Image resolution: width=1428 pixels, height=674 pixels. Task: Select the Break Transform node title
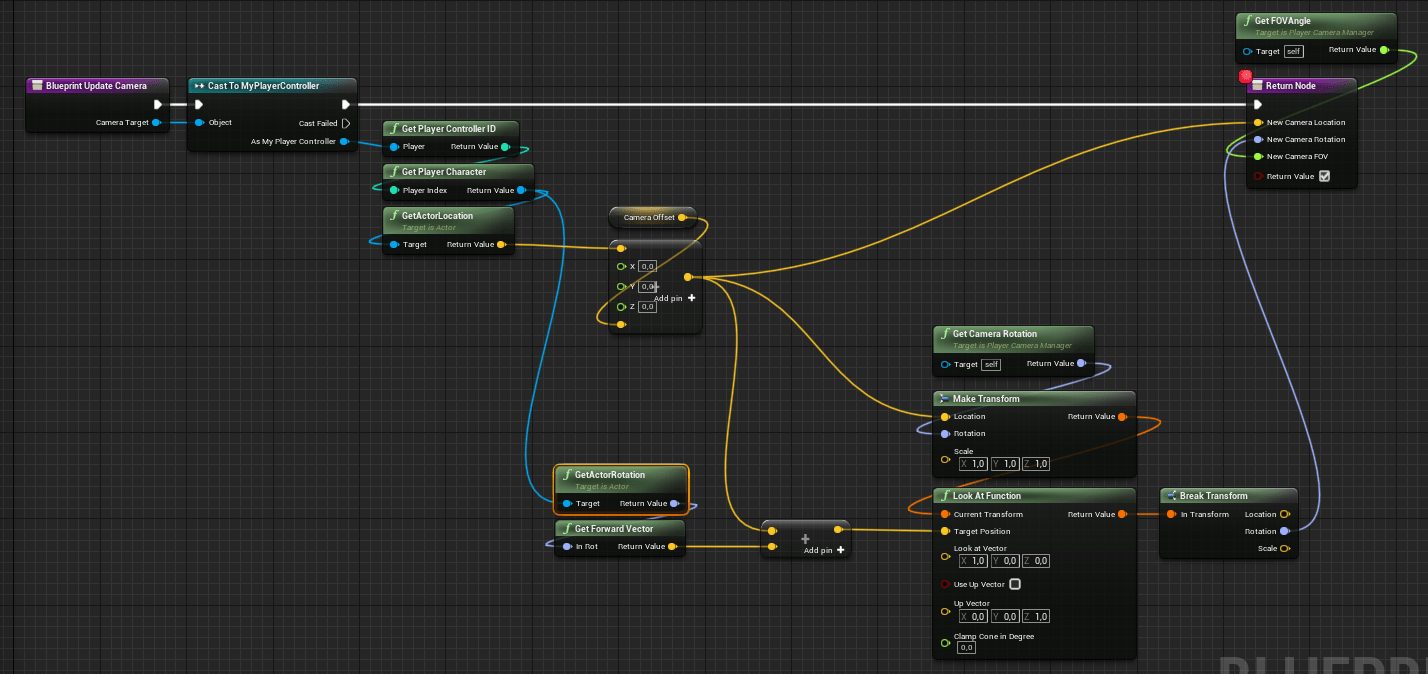click(x=1214, y=496)
